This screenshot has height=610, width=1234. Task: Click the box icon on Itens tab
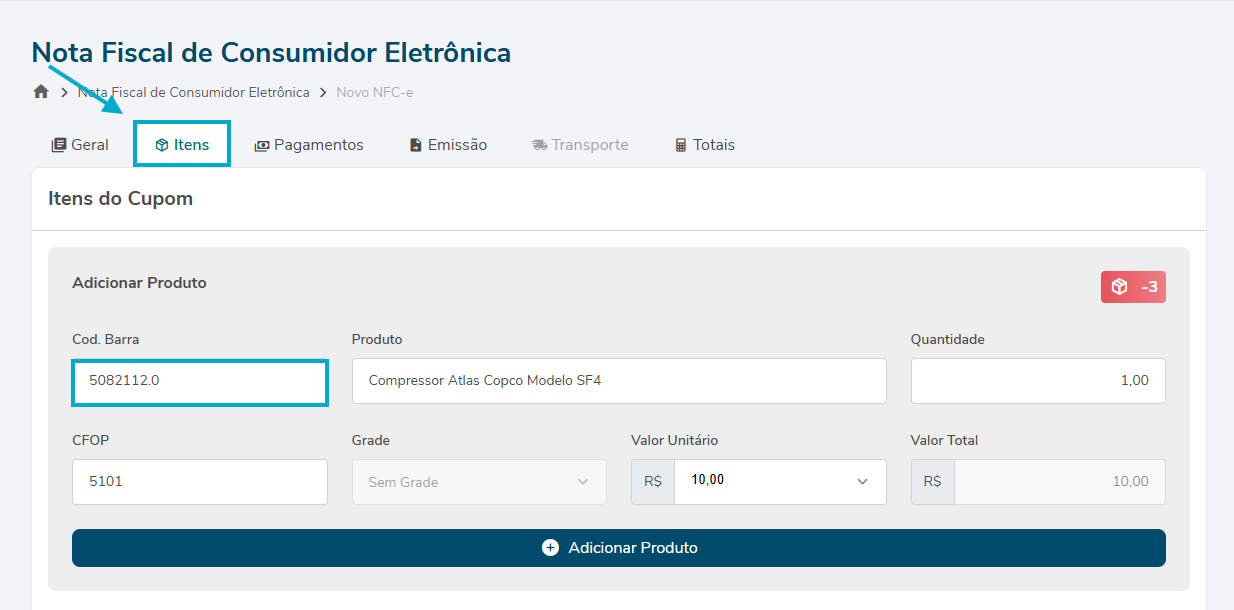[161, 145]
